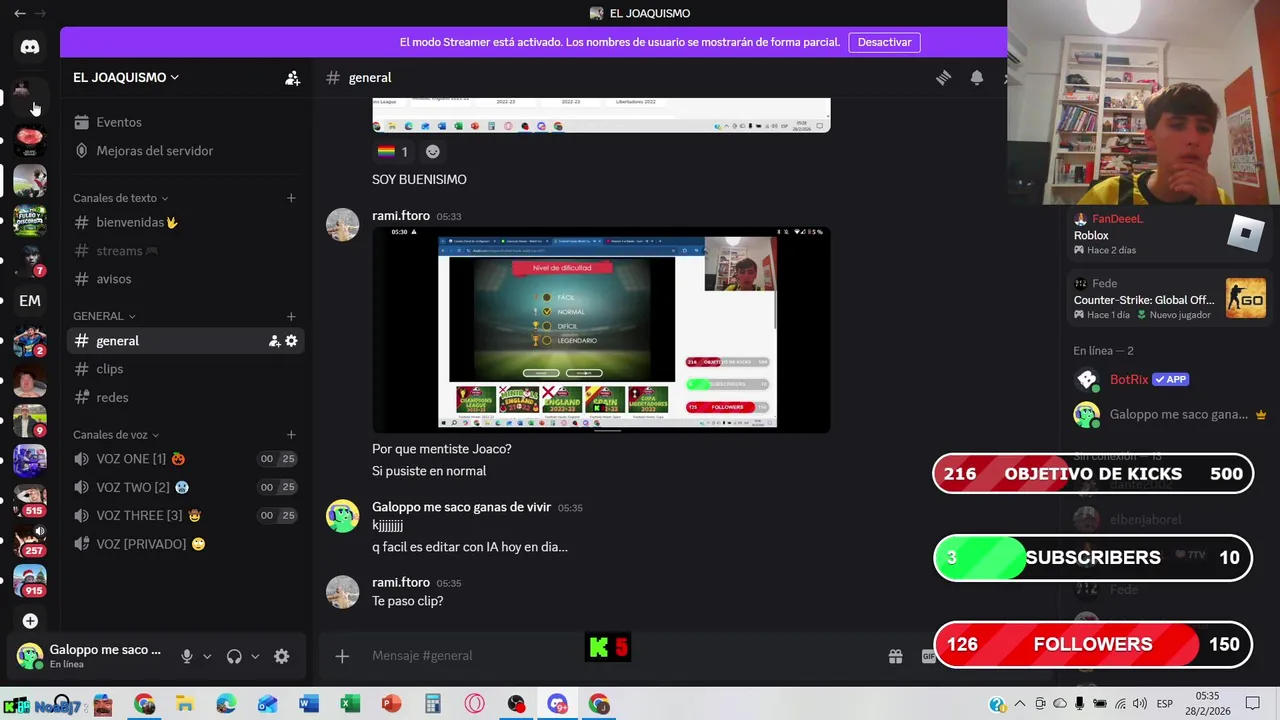Open Outlook in taskbar
1280x720 pixels.
[x=267, y=705]
